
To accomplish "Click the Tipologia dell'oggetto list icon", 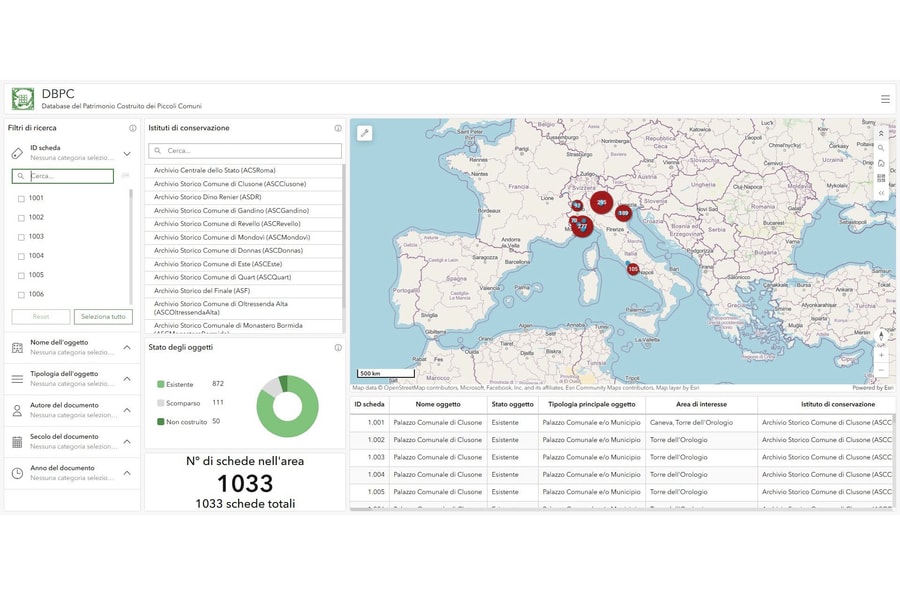I will pyautogui.click(x=17, y=379).
